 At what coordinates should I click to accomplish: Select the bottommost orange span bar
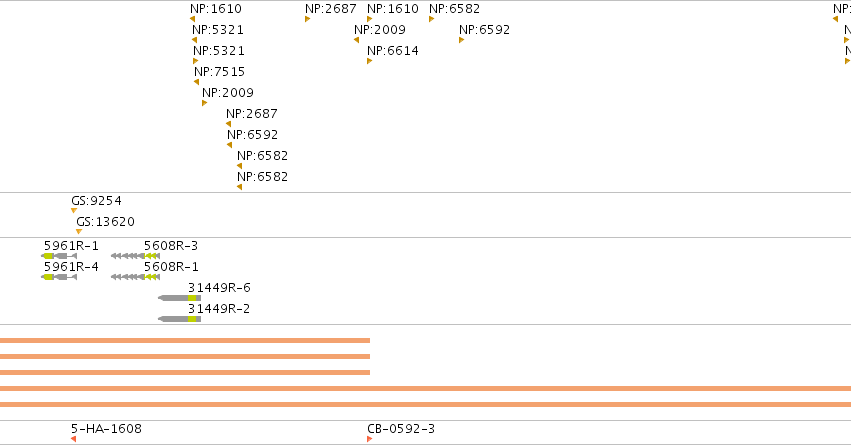[426, 404]
